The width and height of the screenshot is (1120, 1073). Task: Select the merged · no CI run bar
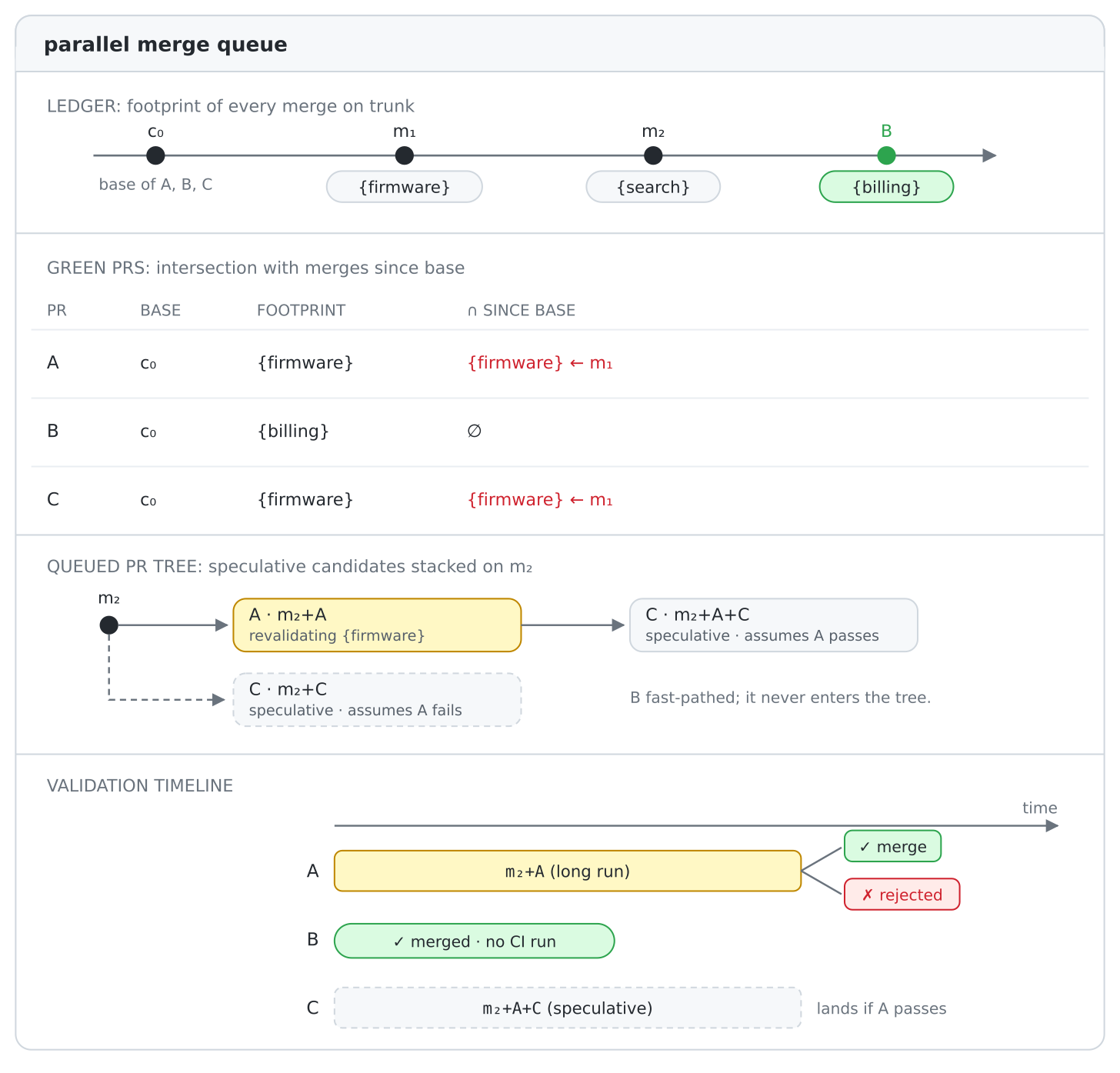474,941
